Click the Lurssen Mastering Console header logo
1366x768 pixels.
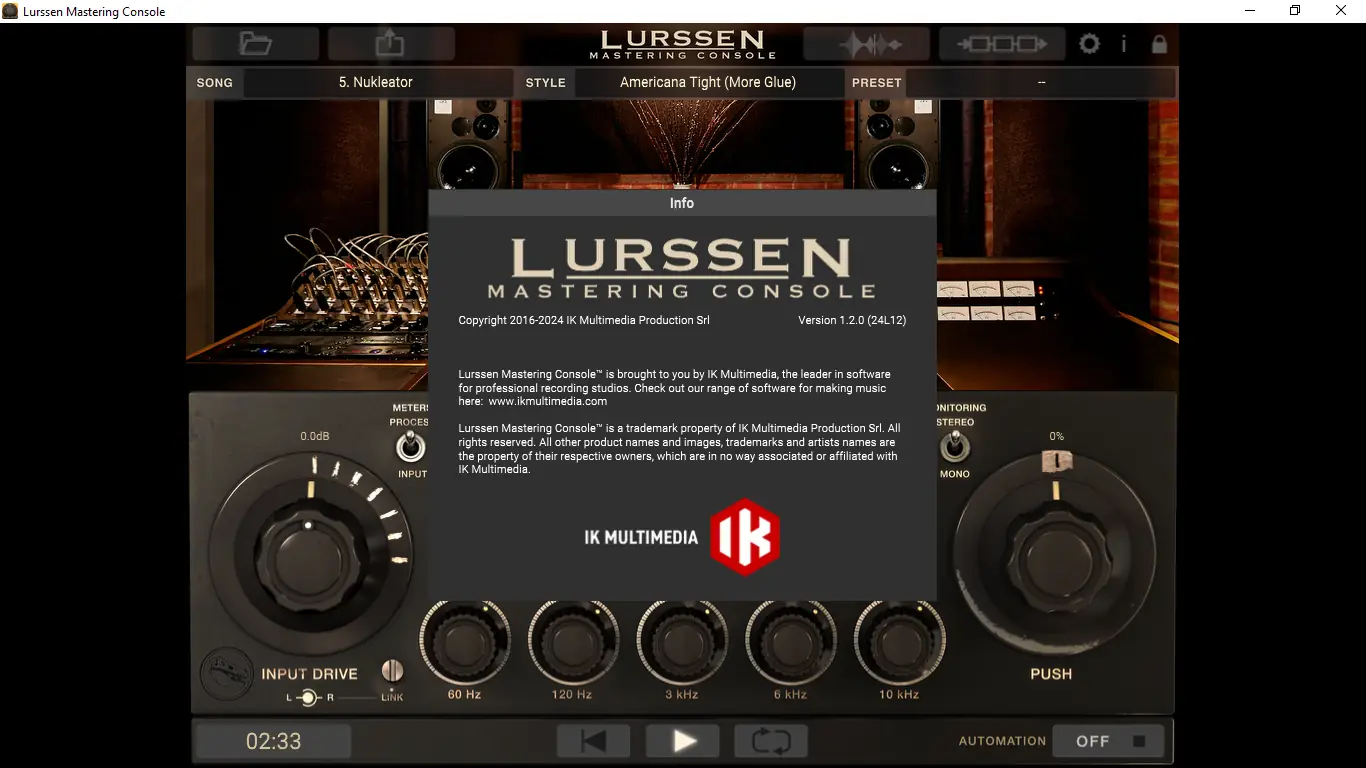(682, 44)
